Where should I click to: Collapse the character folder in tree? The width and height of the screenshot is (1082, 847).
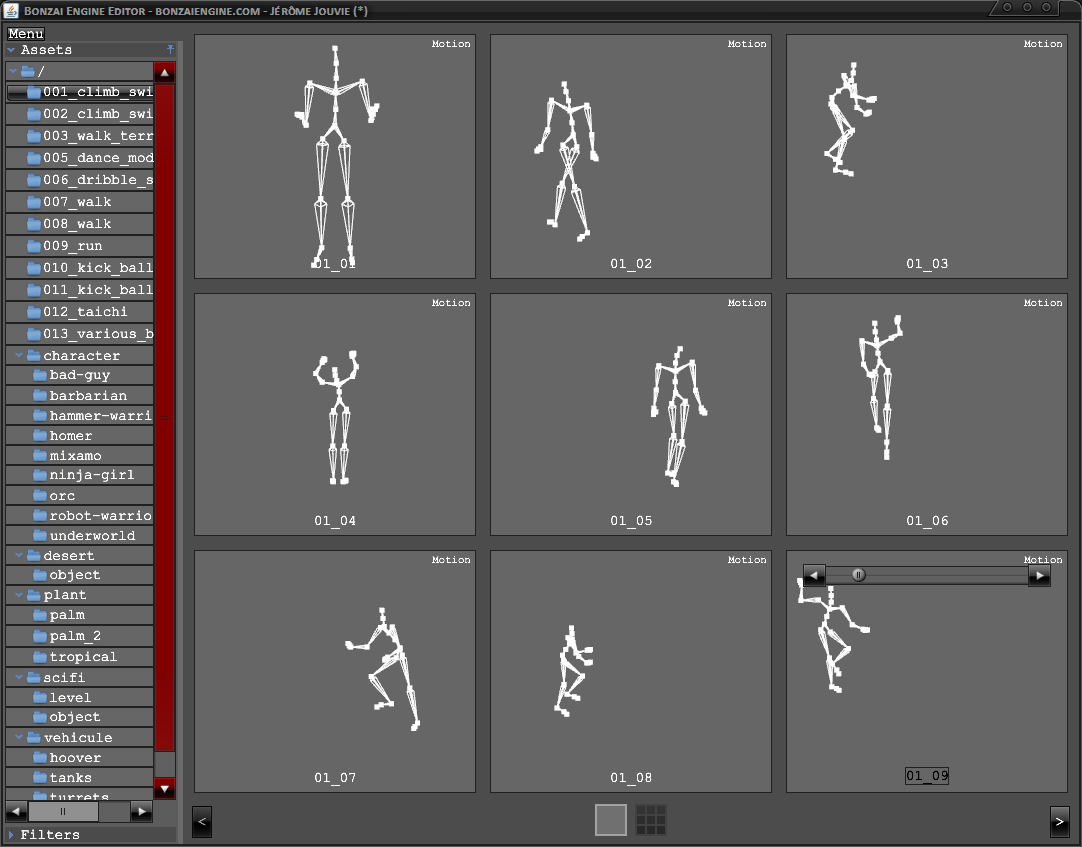click(x=19, y=356)
